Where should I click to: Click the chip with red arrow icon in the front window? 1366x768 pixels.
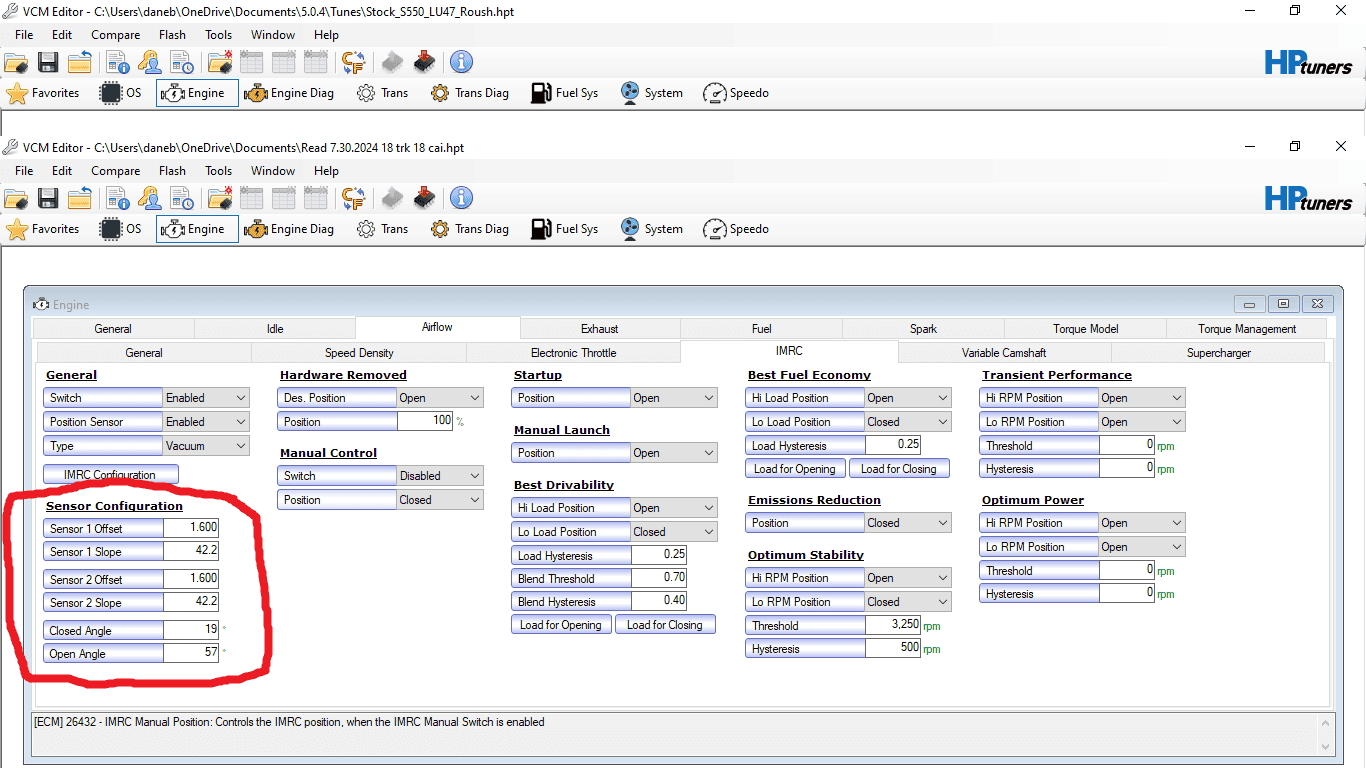[x=424, y=198]
